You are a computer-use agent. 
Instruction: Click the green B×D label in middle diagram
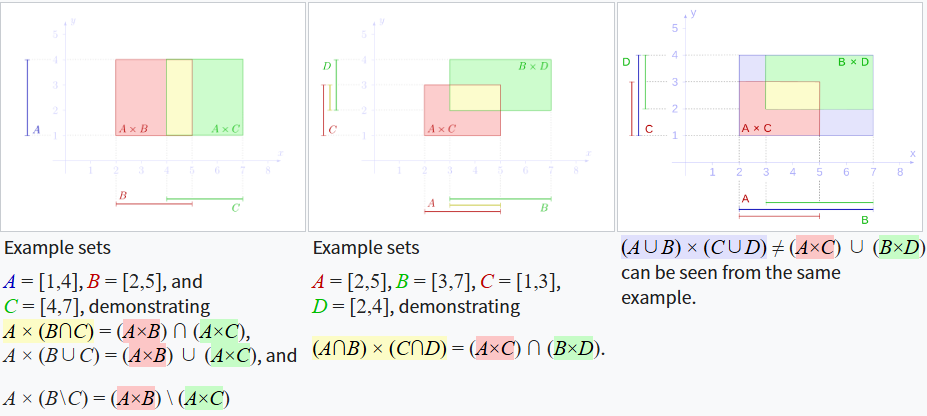tap(533, 67)
